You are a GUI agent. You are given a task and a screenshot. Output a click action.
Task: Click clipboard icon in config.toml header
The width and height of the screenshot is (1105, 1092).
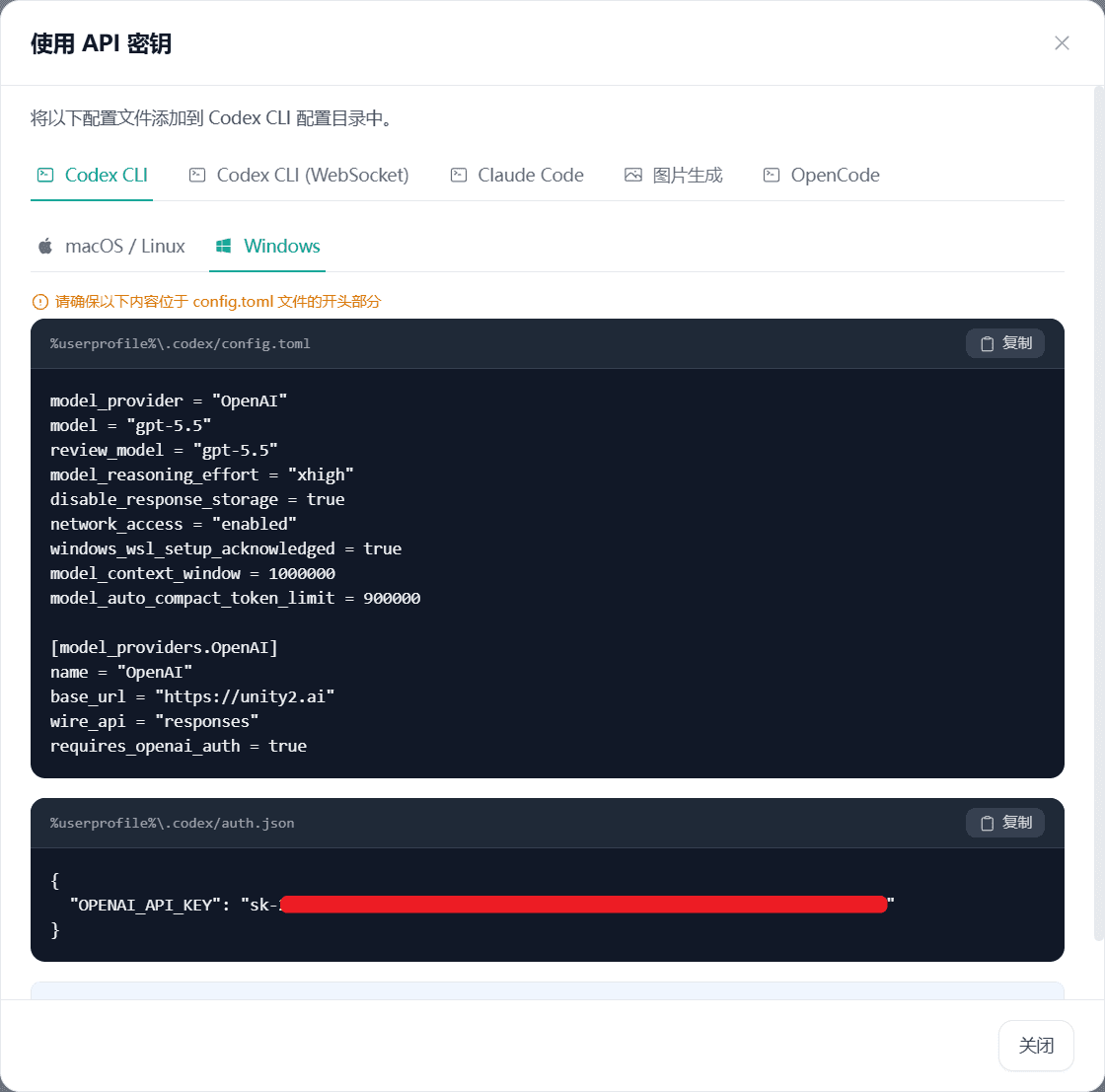pyautogui.click(x=988, y=344)
